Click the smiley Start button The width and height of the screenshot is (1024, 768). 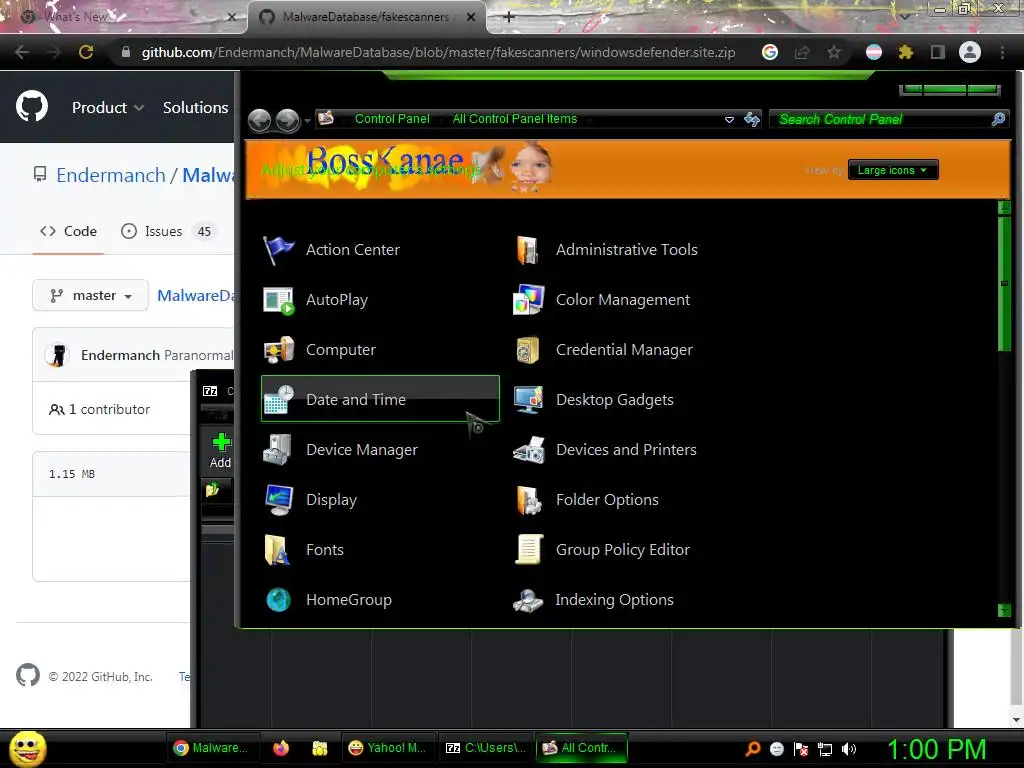click(x=27, y=748)
